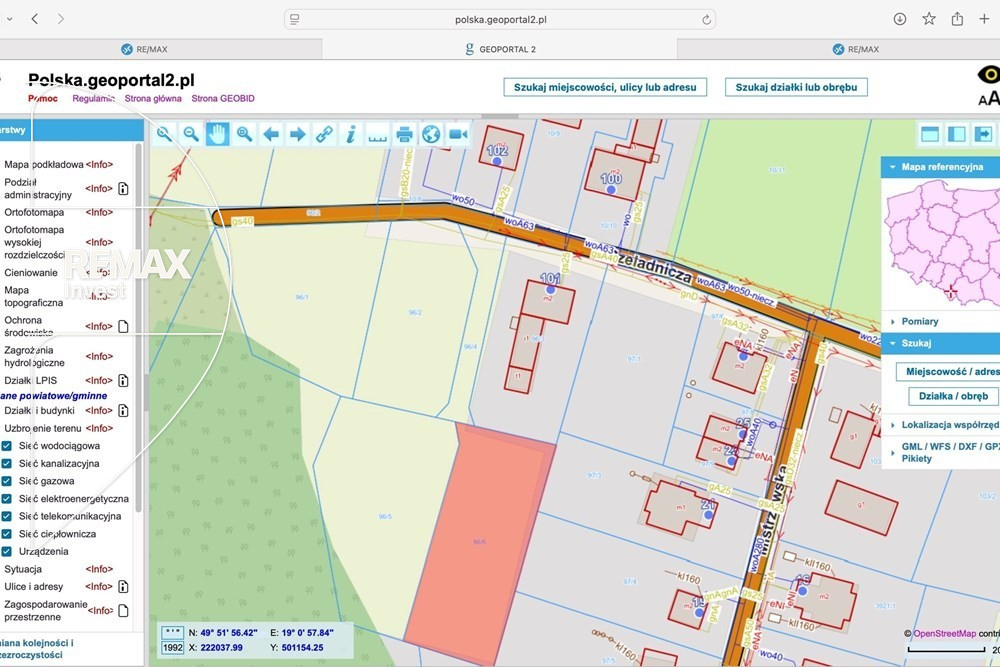Screen dimensions: 1000x667
Task: Open document icon next to Działki LPIS
Action: [123, 381]
